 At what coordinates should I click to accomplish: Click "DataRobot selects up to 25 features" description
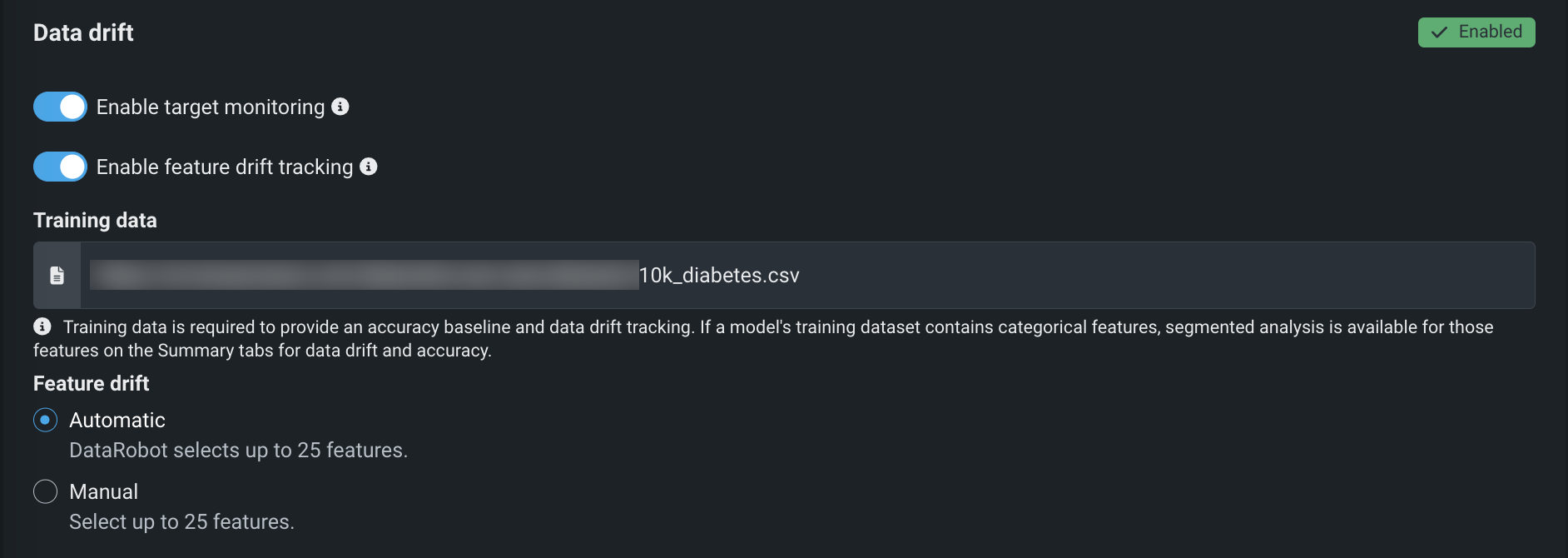tap(238, 451)
